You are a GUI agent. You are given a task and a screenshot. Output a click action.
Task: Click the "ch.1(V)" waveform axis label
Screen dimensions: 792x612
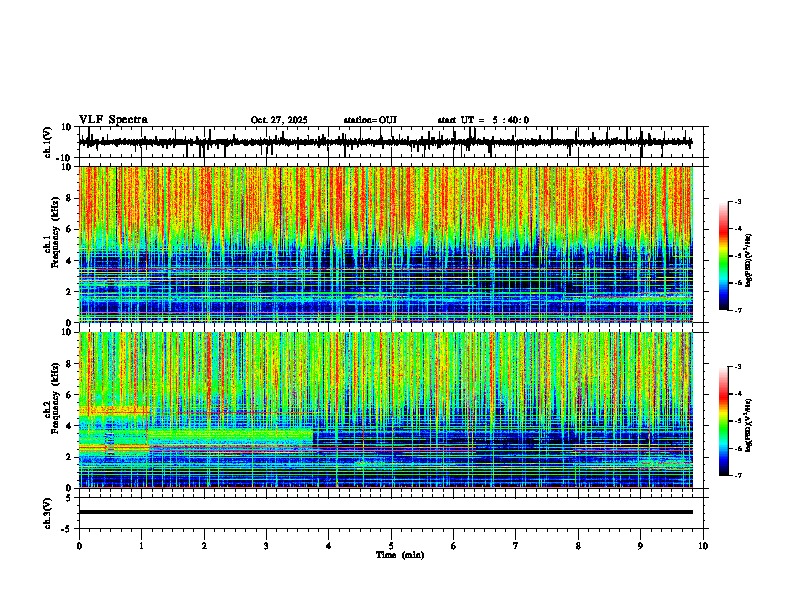tap(48, 142)
